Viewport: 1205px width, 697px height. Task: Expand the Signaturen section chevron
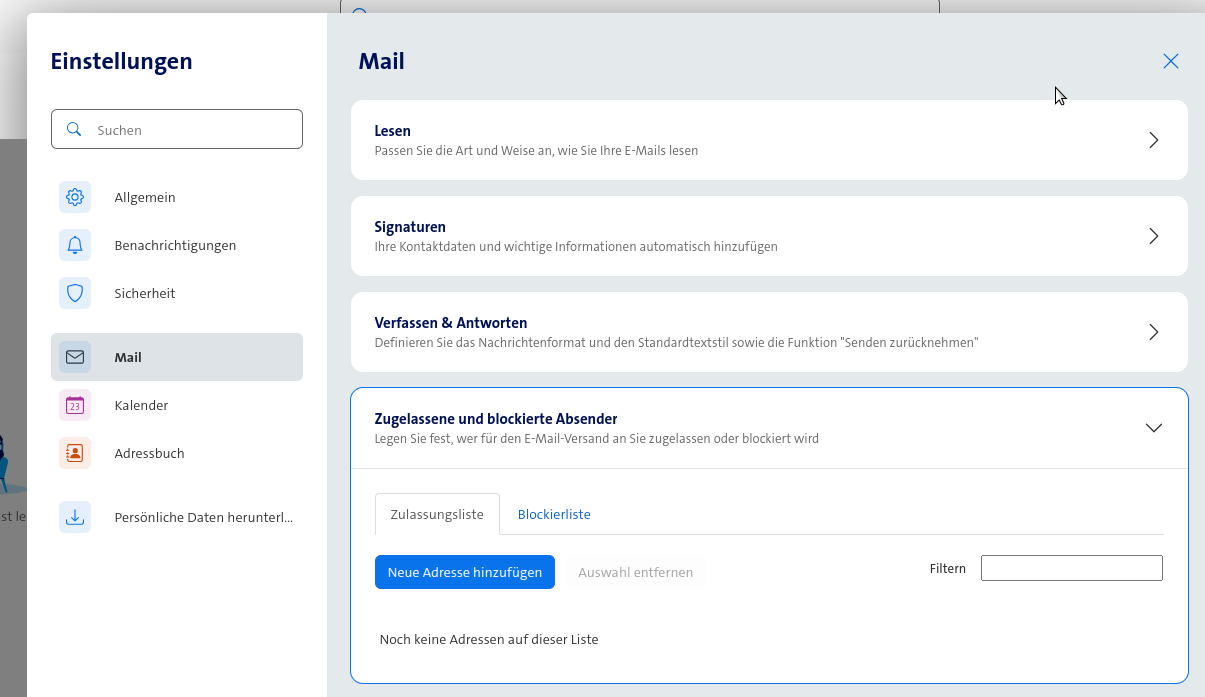pyautogui.click(x=1153, y=236)
